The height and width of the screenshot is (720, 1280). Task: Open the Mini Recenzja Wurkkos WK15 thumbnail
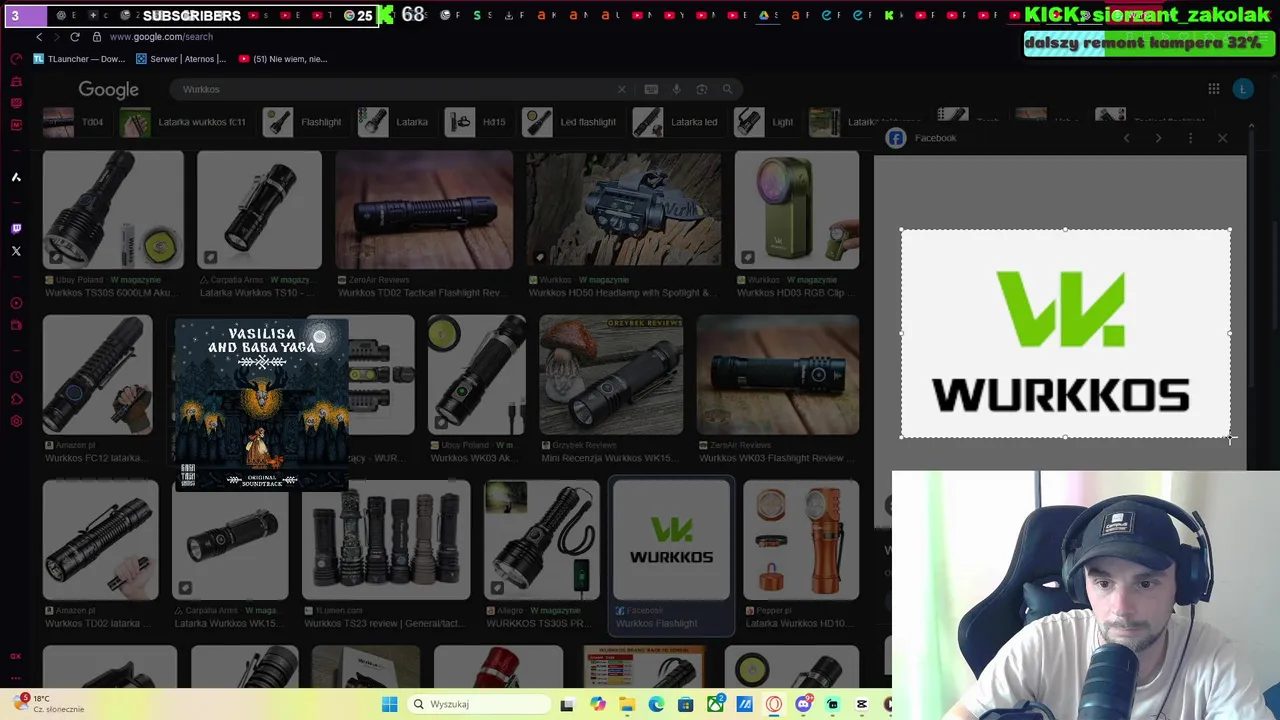611,375
